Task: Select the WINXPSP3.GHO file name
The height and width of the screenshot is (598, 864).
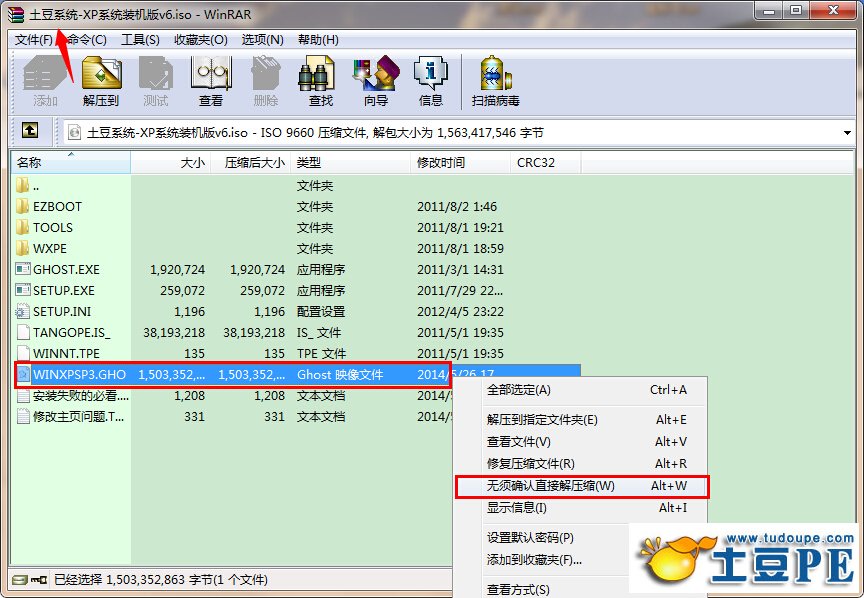Action: 79,375
